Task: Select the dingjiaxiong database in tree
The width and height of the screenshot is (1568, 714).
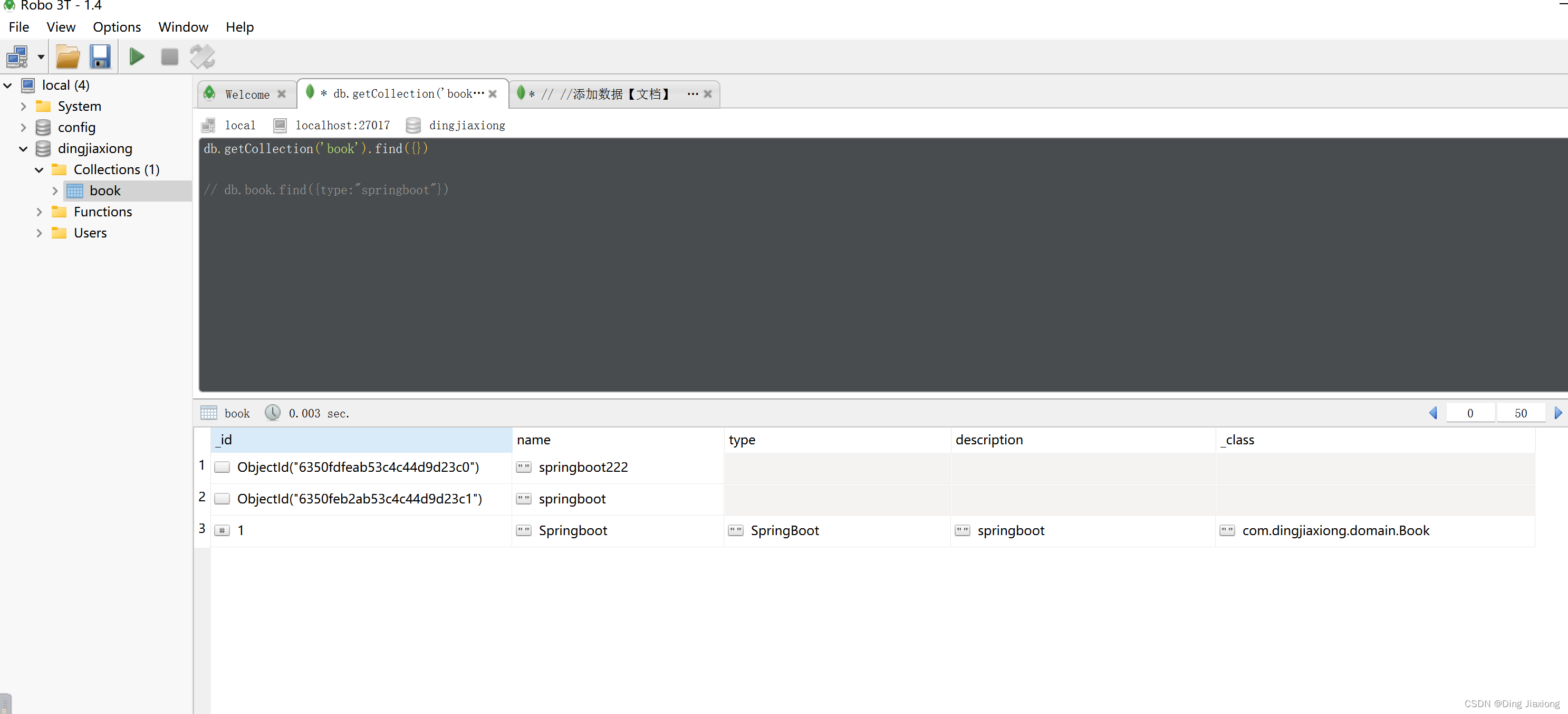Action: coord(95,149)
